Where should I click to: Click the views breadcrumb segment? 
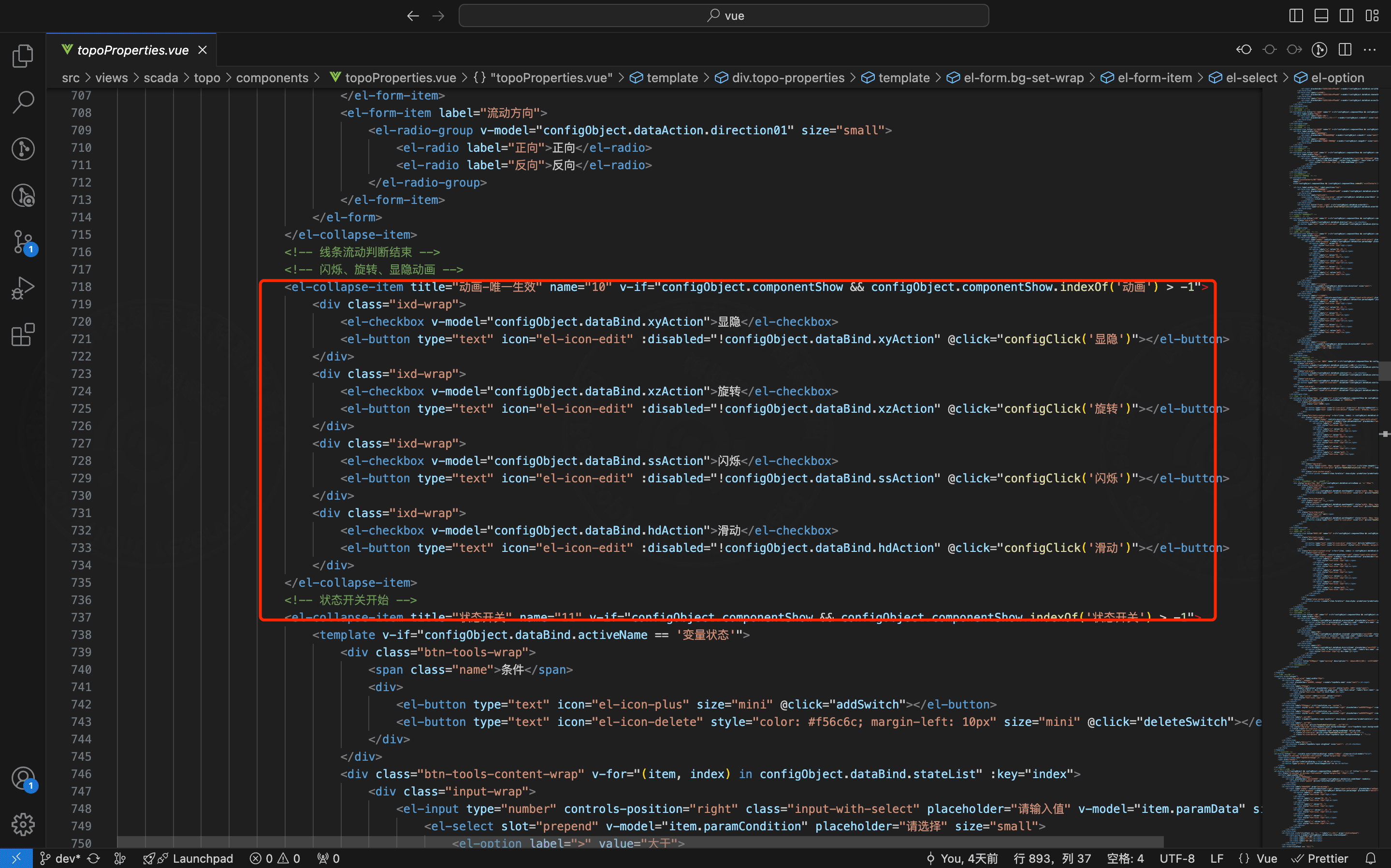[111, 77]
